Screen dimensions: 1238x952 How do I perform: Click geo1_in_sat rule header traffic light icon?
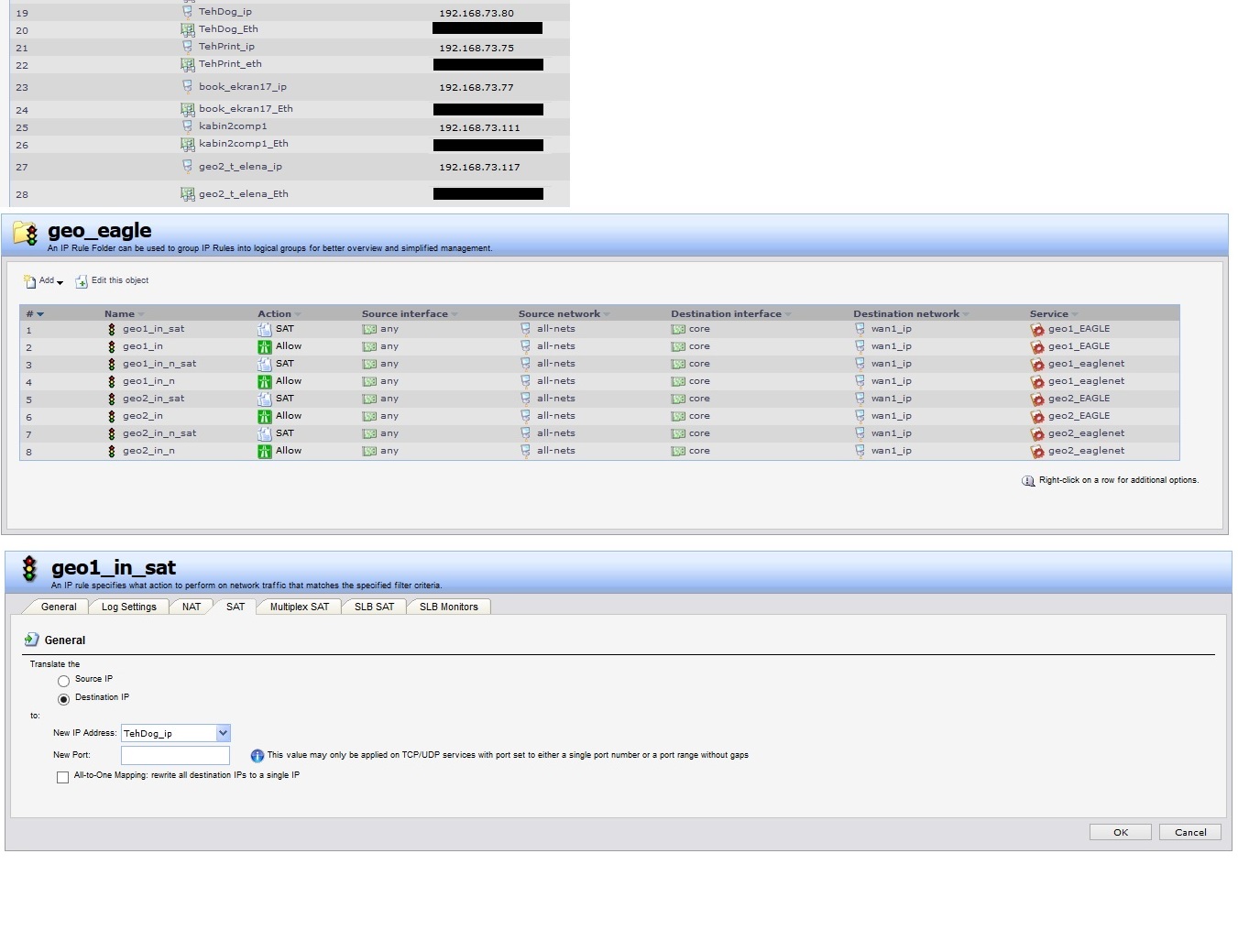(30, 569)
